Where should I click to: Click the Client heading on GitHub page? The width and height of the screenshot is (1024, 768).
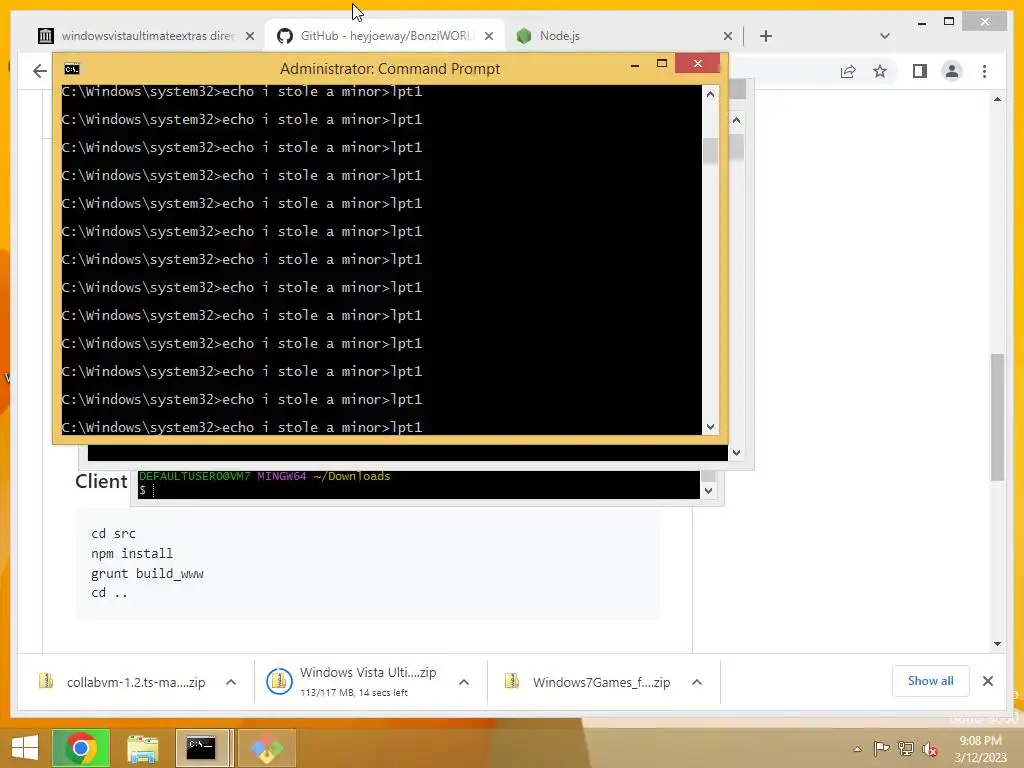[101, 481]
